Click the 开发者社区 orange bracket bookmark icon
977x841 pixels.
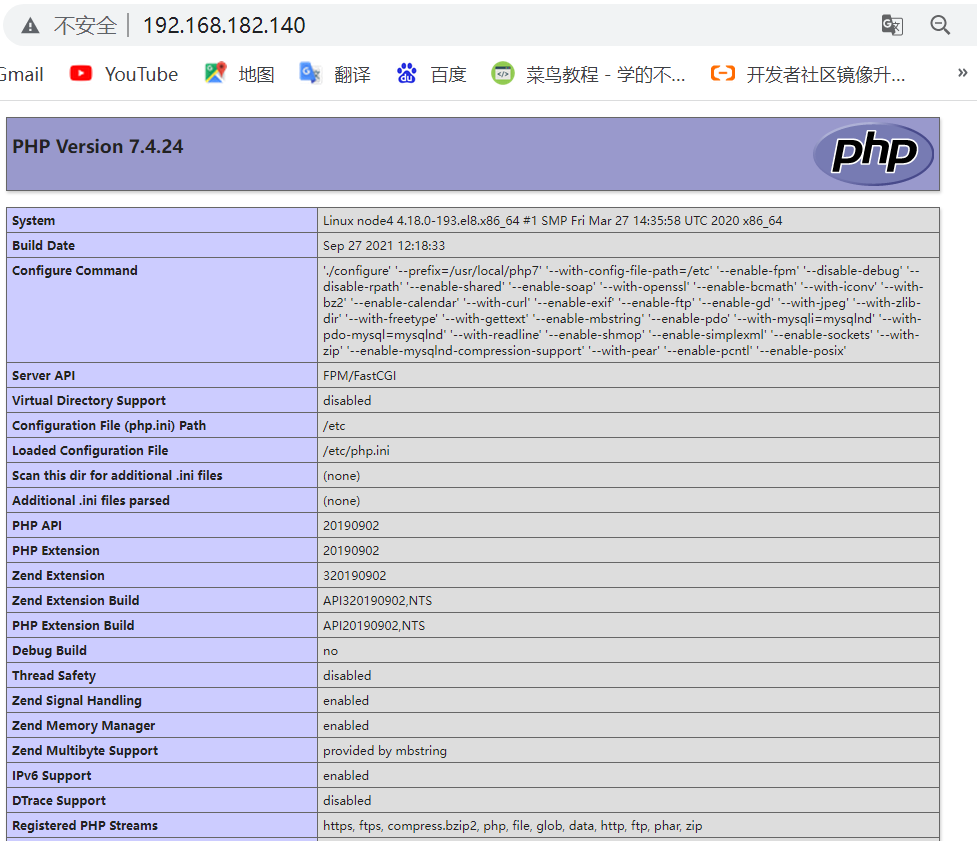[723, 74]
